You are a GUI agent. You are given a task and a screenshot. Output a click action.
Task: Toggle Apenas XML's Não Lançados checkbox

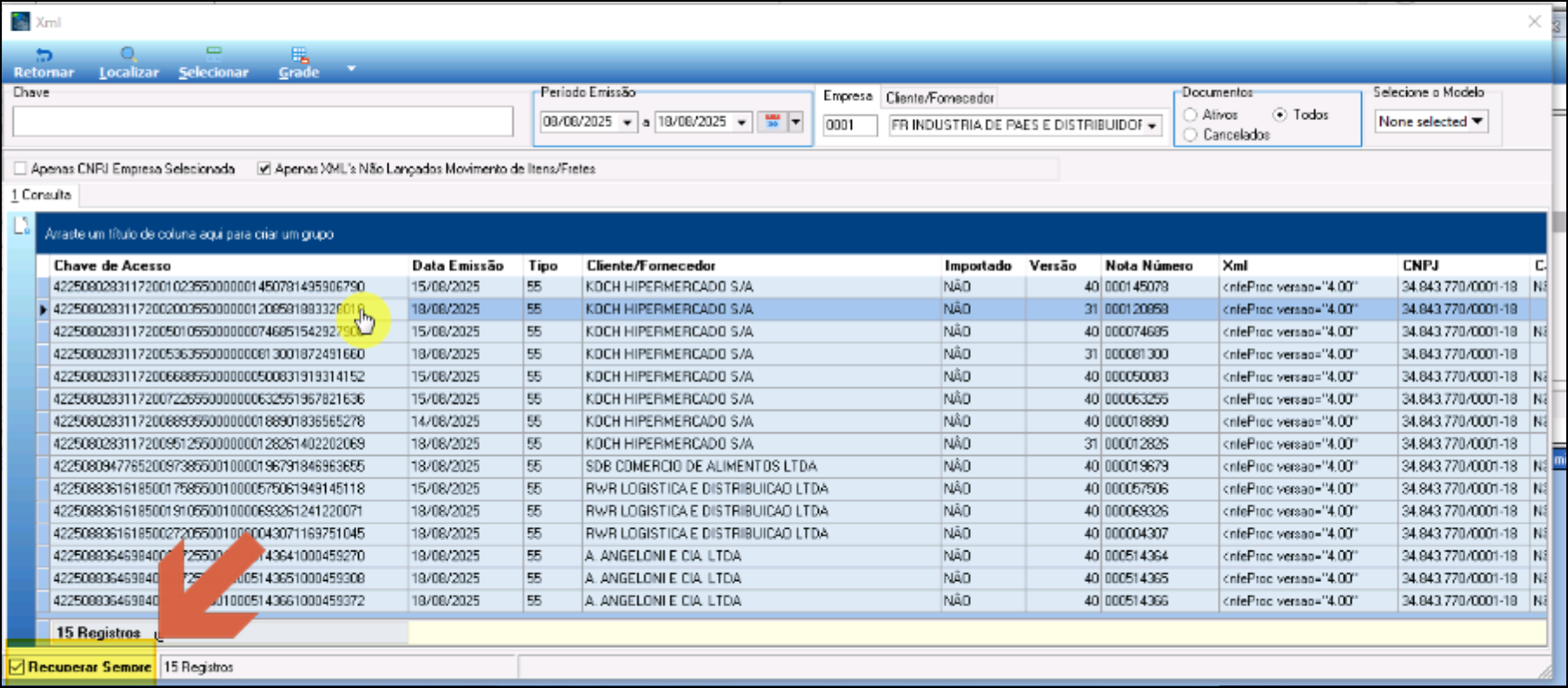264,169
